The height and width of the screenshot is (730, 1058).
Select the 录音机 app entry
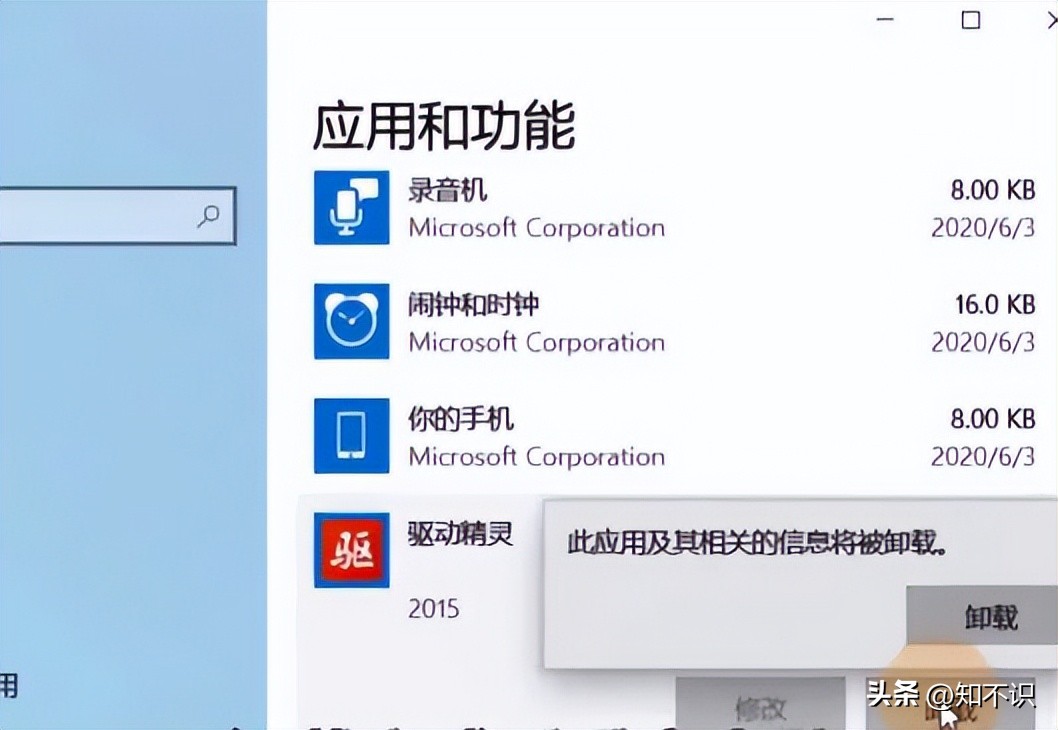[675, 208]
